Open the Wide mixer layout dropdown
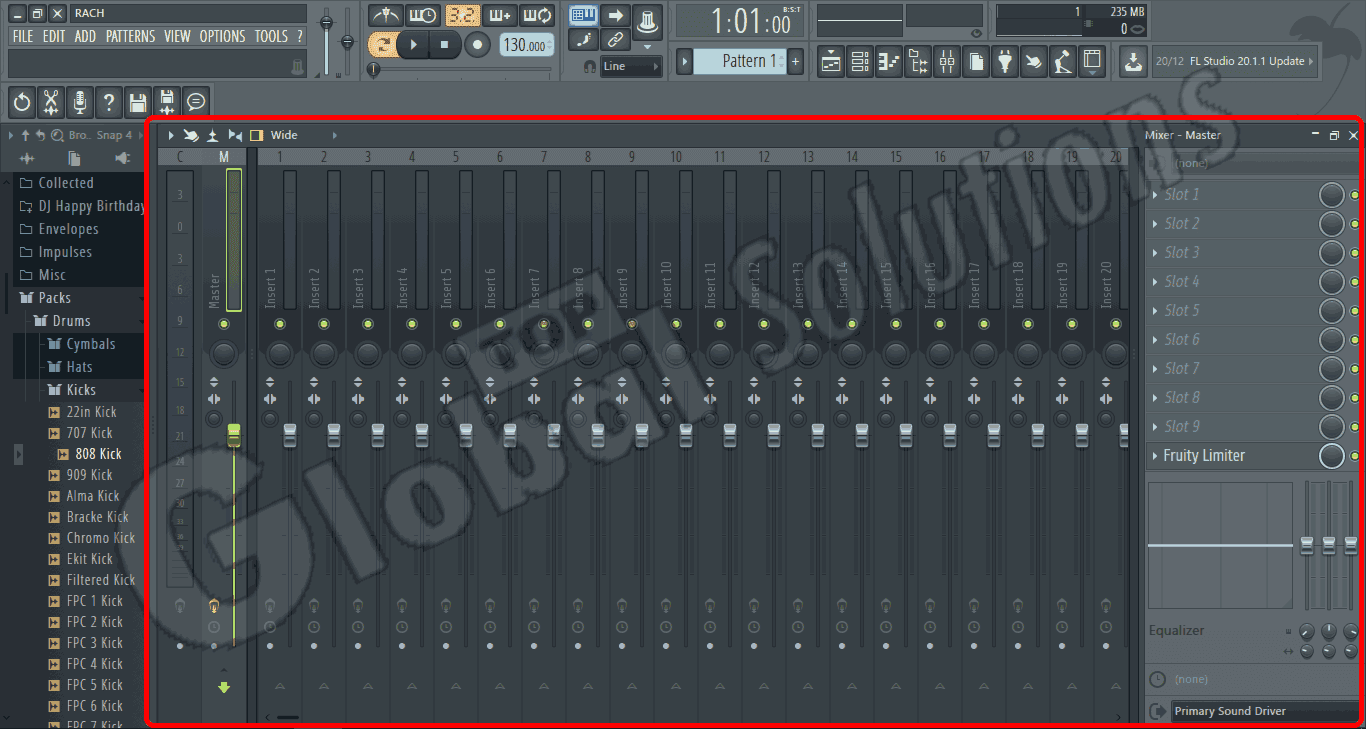Viewport: 1366px width, 729px height. click(284, 134)
